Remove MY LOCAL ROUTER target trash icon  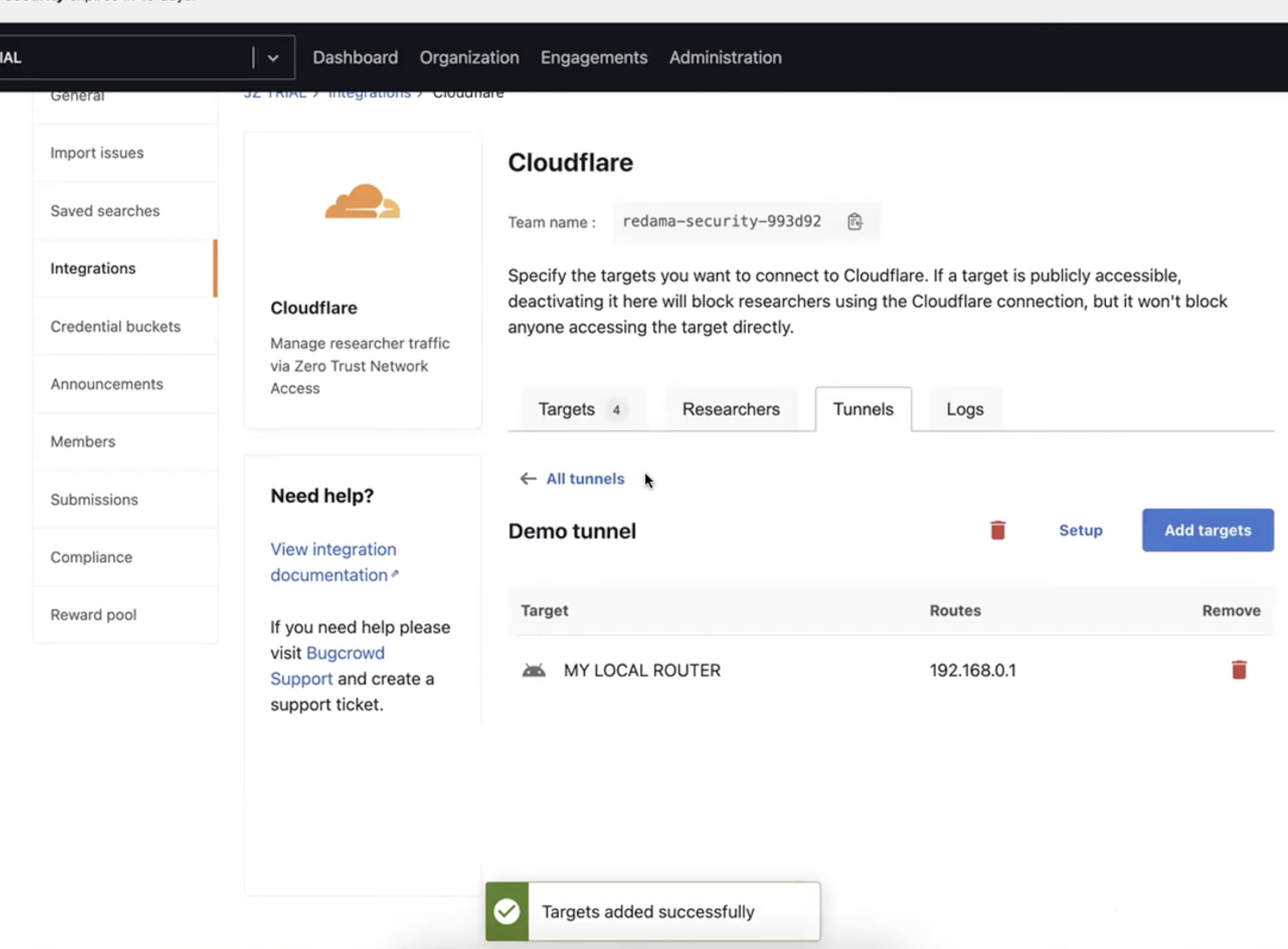[x=1239, y=670]
